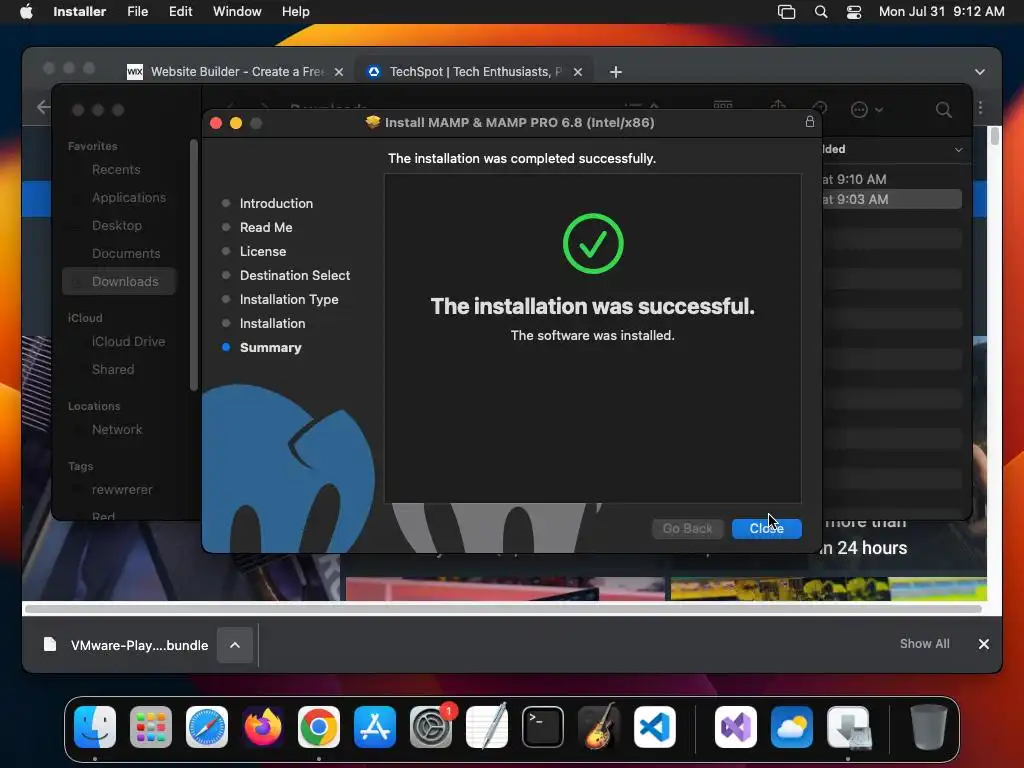
Task: Open Control Center from the menu bar
Action: pyautogui.click(x=854, y=12)
